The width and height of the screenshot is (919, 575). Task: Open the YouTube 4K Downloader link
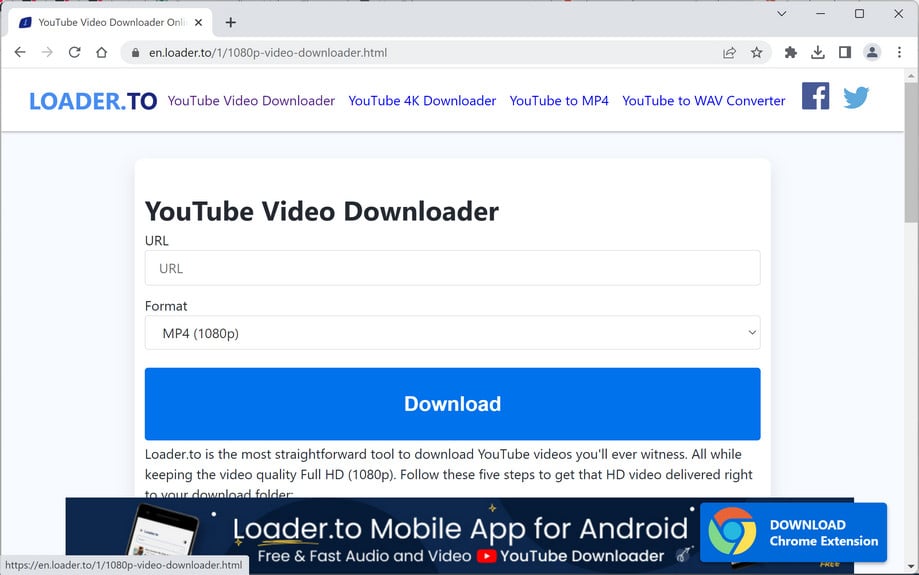[x=422, y=101]
